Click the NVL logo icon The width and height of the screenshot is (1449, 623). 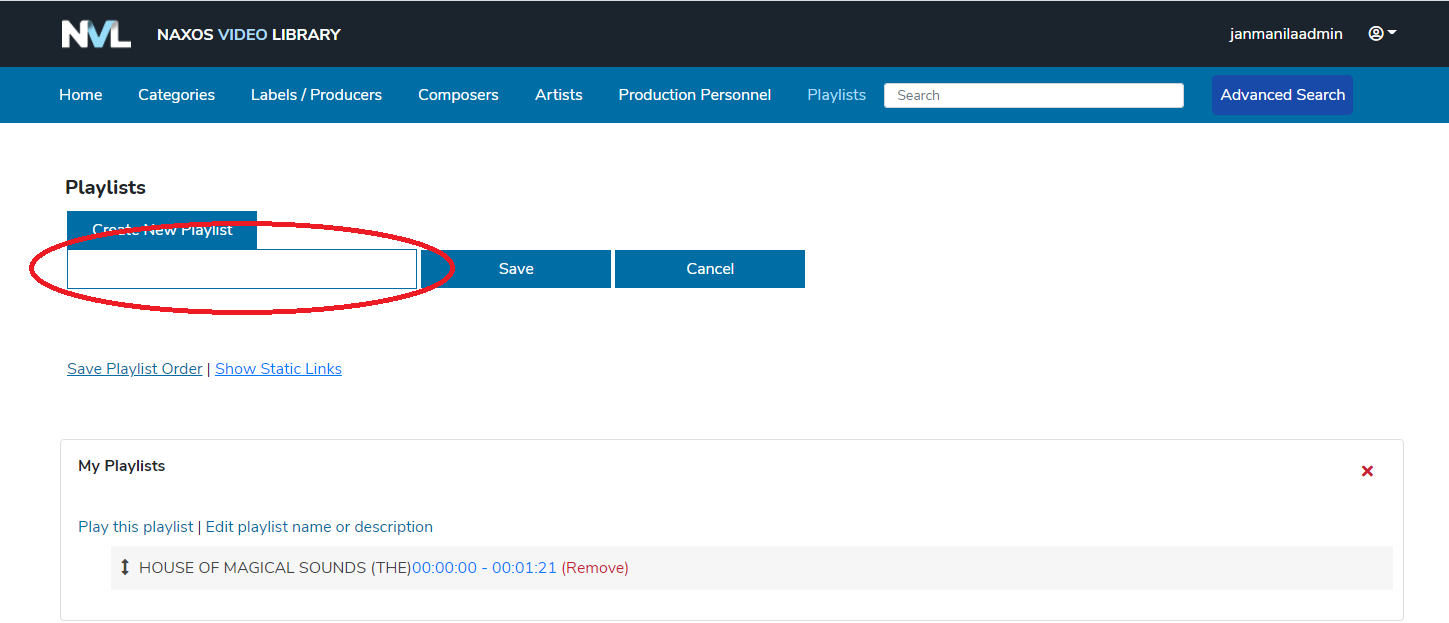tap(96, 34)
